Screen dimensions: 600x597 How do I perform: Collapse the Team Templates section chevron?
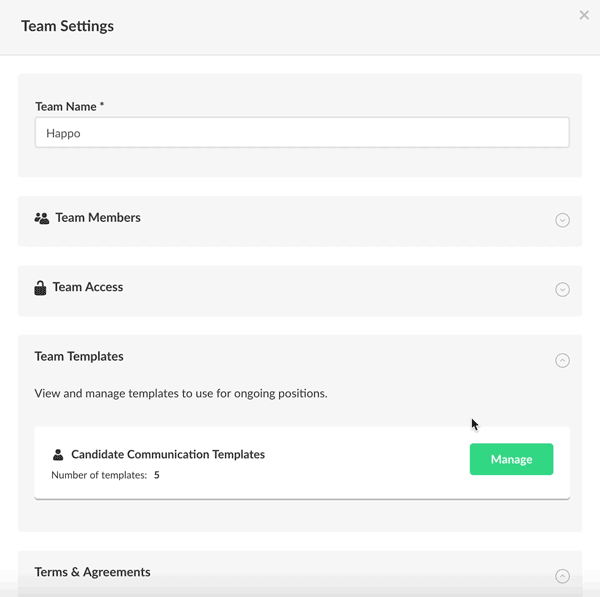tap(562, 360)
